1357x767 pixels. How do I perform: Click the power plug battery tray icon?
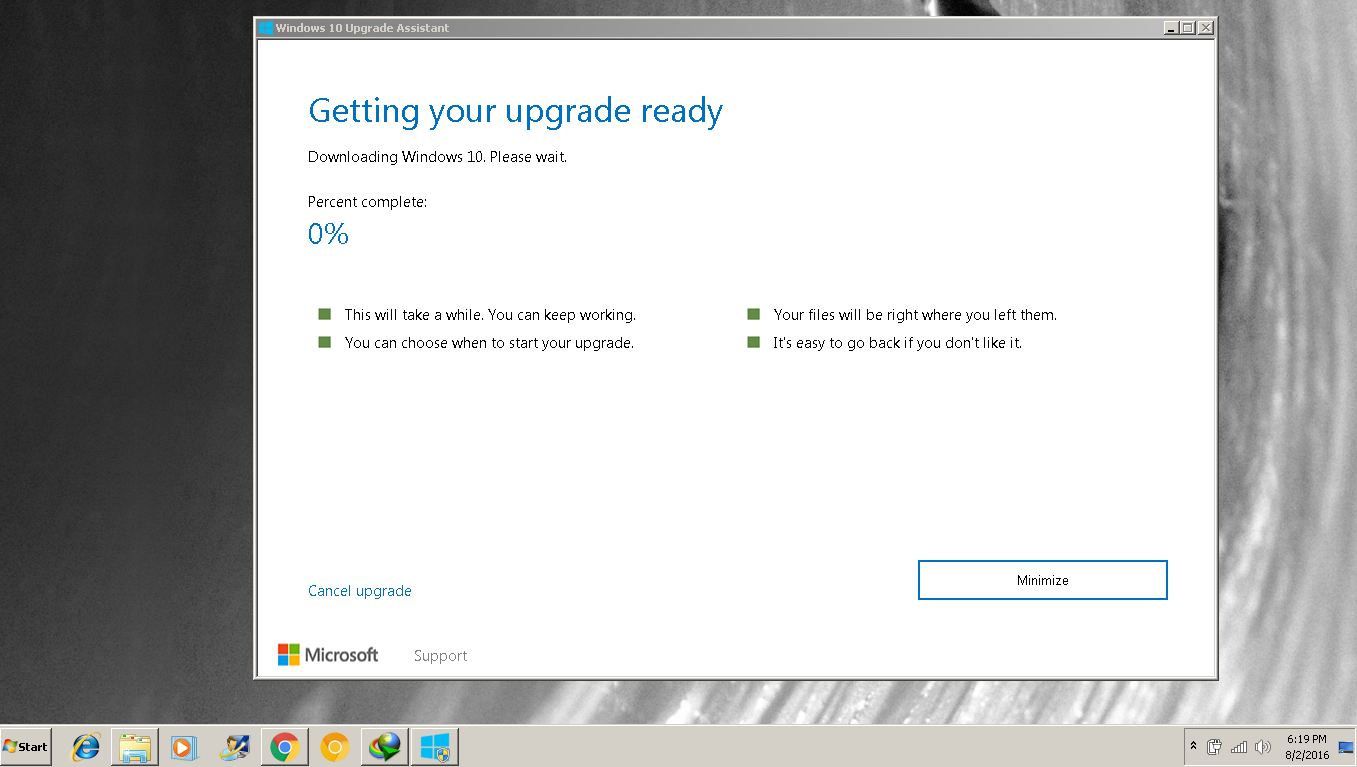[x=1215, y=747]
